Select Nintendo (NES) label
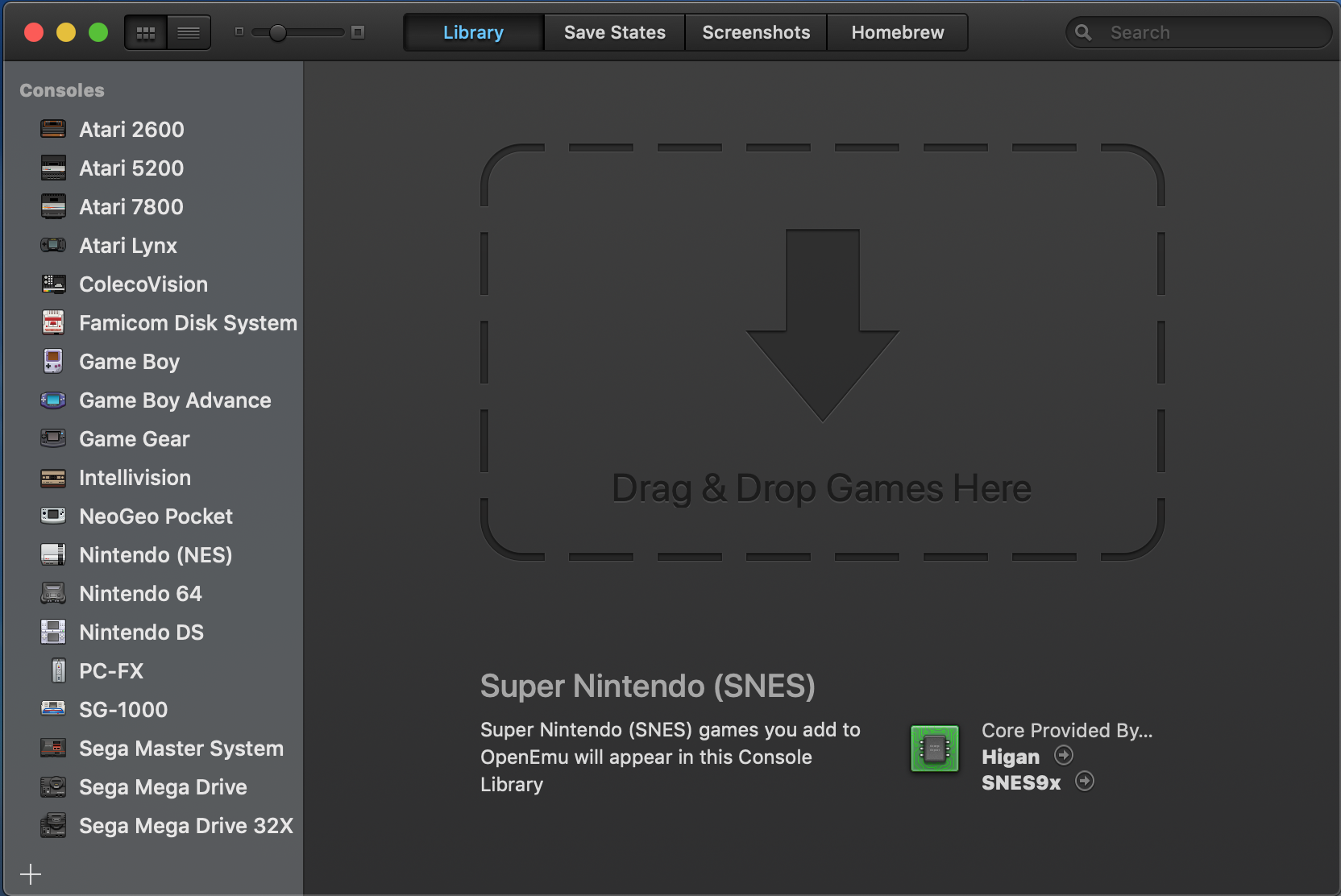Viewport: 1341px width, 896px height. pyautogui.click(x=156, y=555)
